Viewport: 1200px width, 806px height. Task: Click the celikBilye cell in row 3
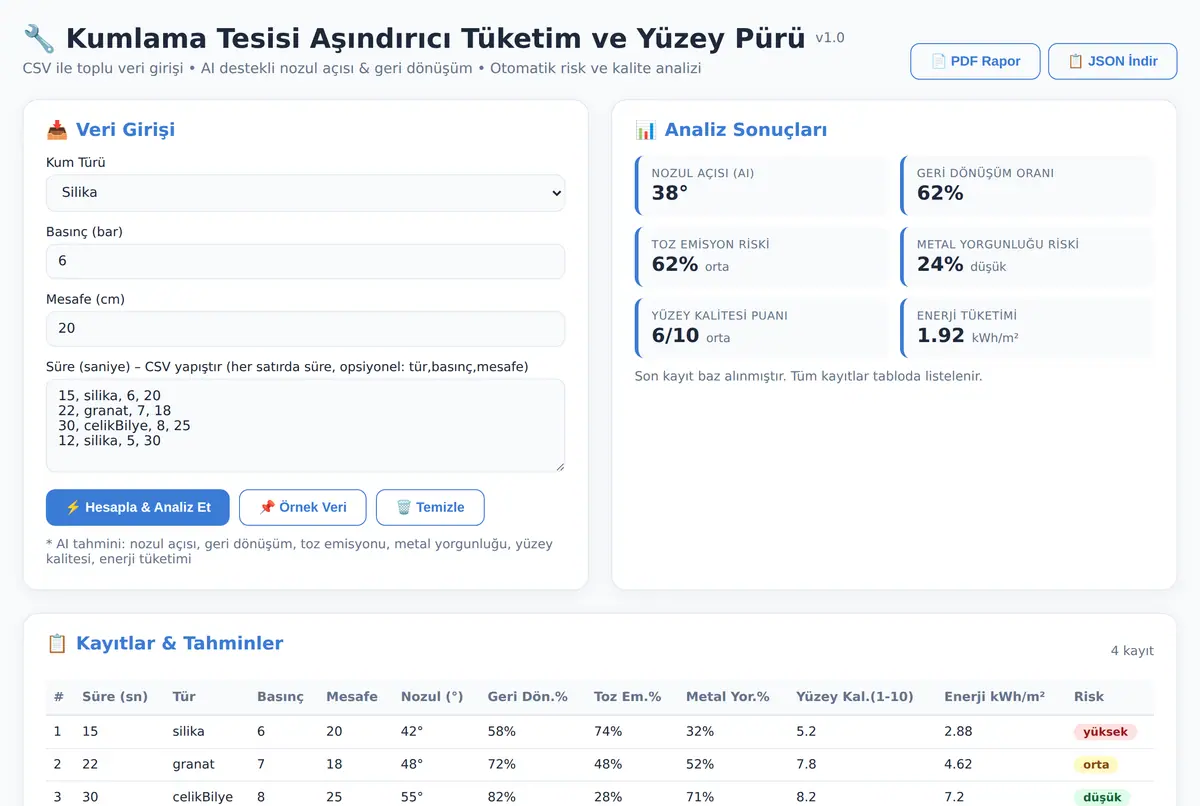pyautogui.click(x=203, y=797)
